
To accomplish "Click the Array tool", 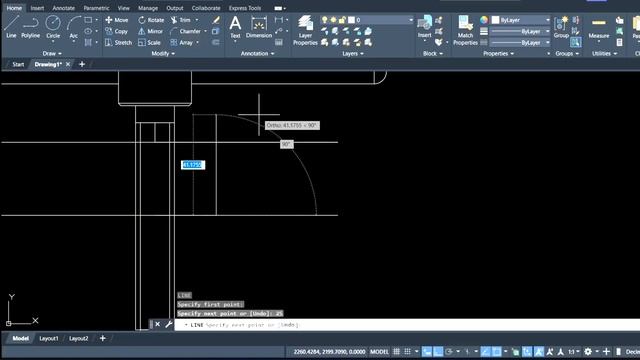I will pyautogui.click(x=182, y=42).
